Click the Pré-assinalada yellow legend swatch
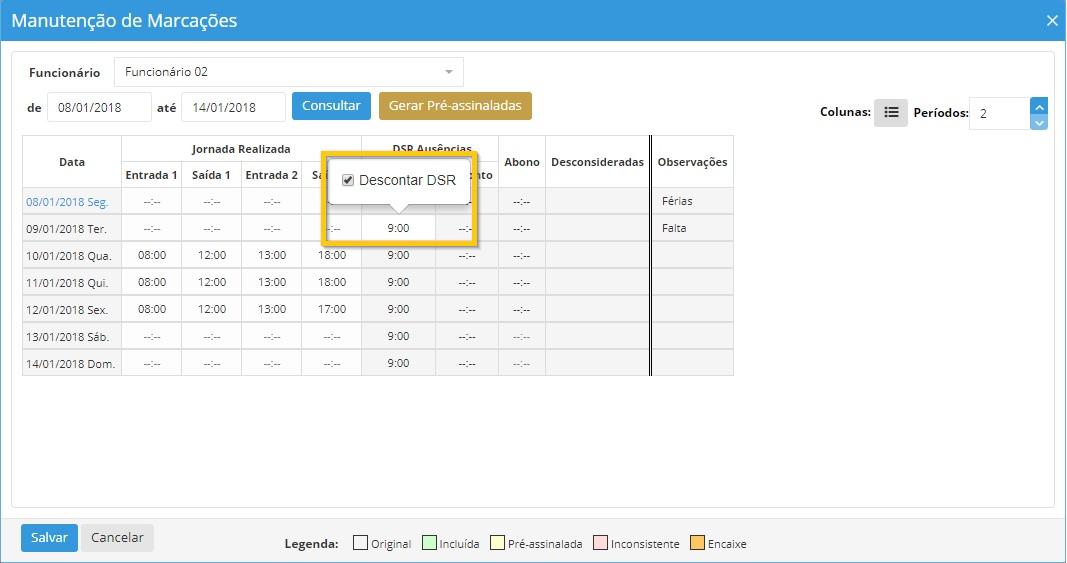This screenshot has width=1067, height=563. click(x=497, y=544)
